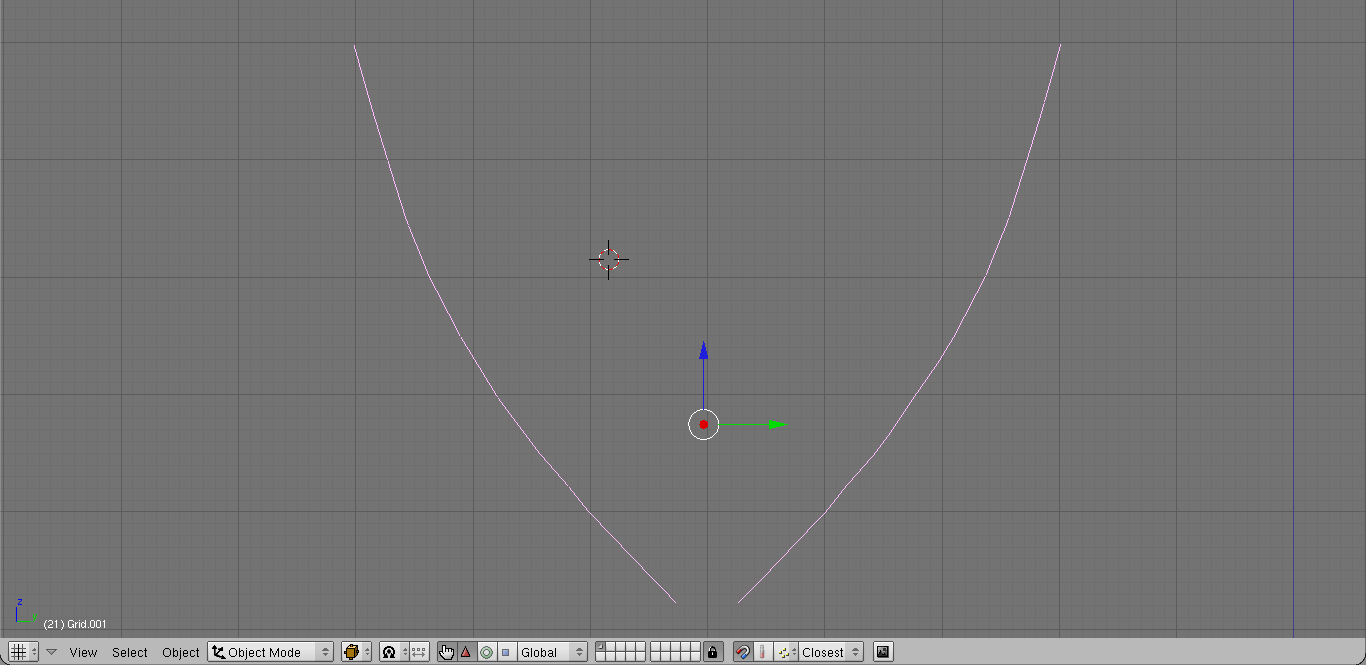Click the render viewport image icon
Image resolution: width=1366 pixels, height=665 pixels.
pyautogui.click(x=883, y=652)
